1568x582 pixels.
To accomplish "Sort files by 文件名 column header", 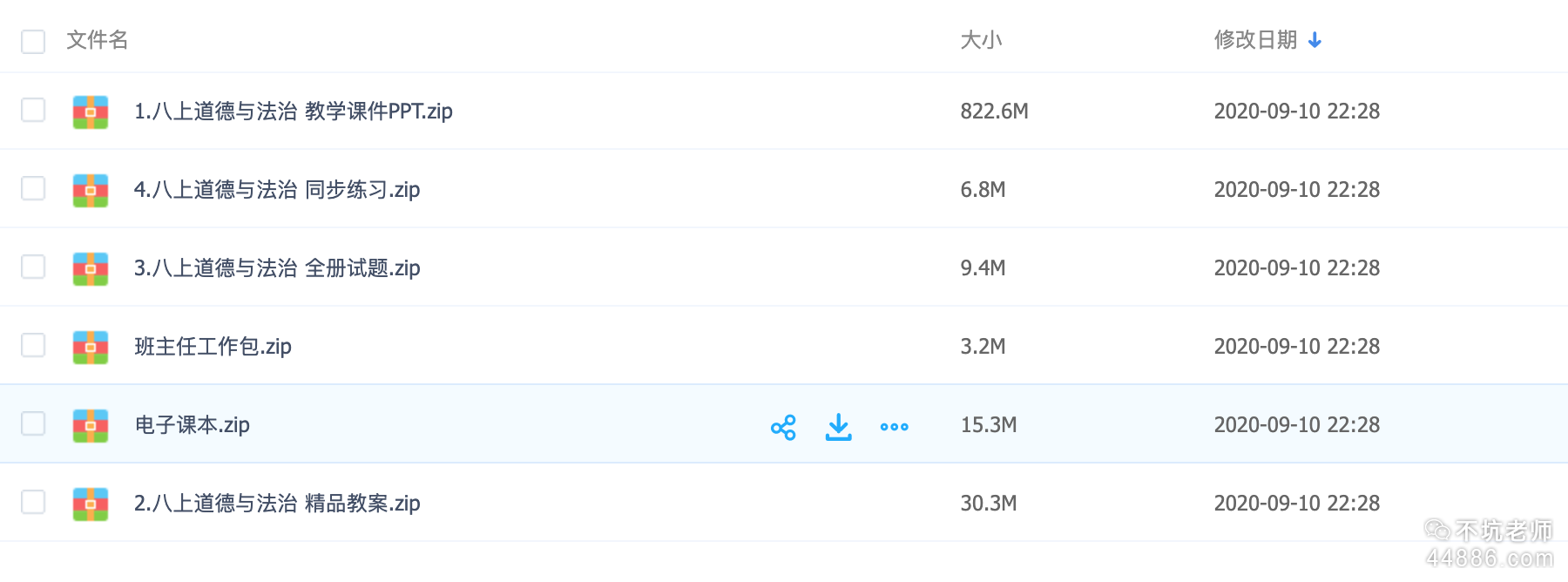I will click(x=98, y=40).
